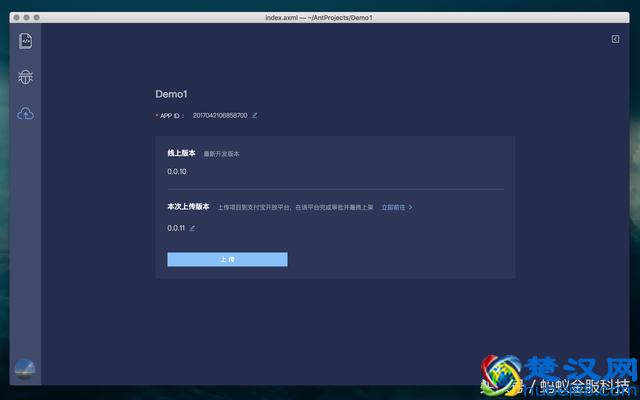Click the upload version number 0.0.11

[176, 228]
